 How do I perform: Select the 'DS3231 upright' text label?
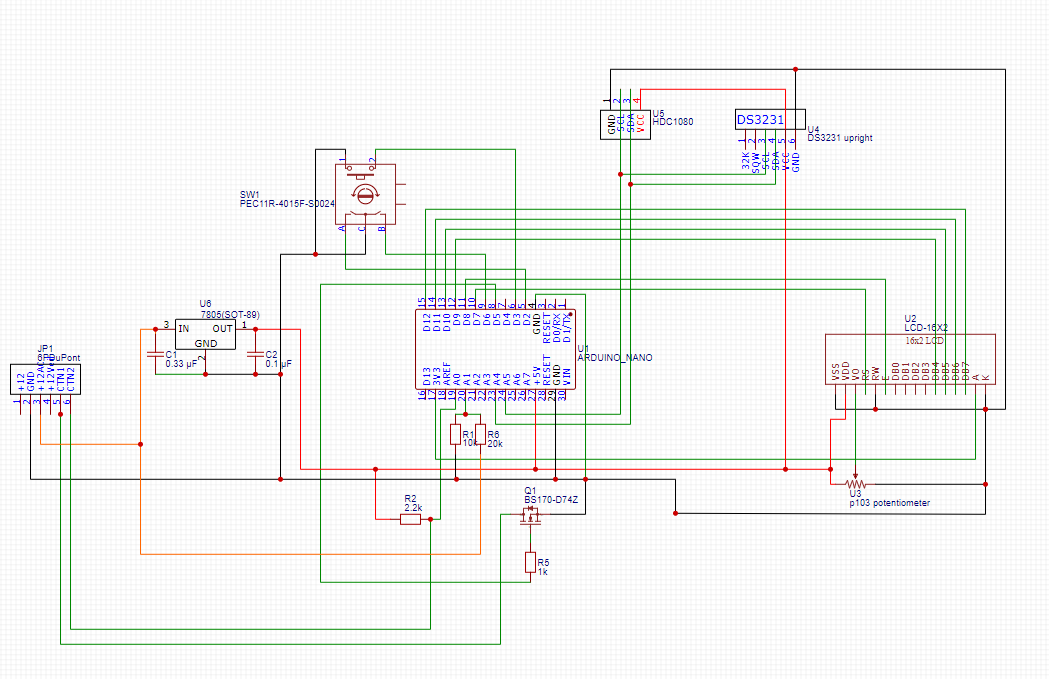pos(840,138)
